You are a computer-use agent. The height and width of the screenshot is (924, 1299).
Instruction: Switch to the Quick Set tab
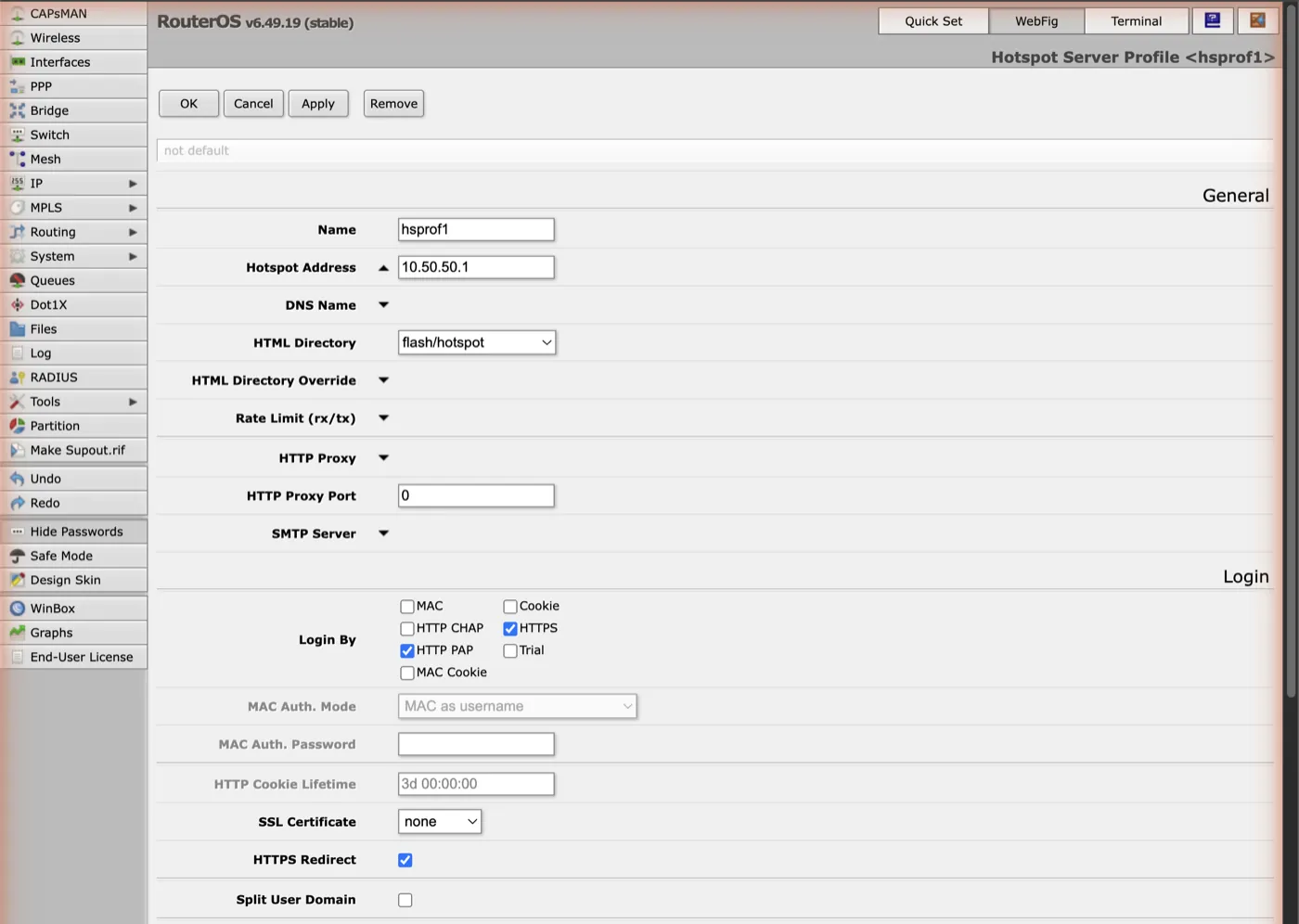click(933, 21)
